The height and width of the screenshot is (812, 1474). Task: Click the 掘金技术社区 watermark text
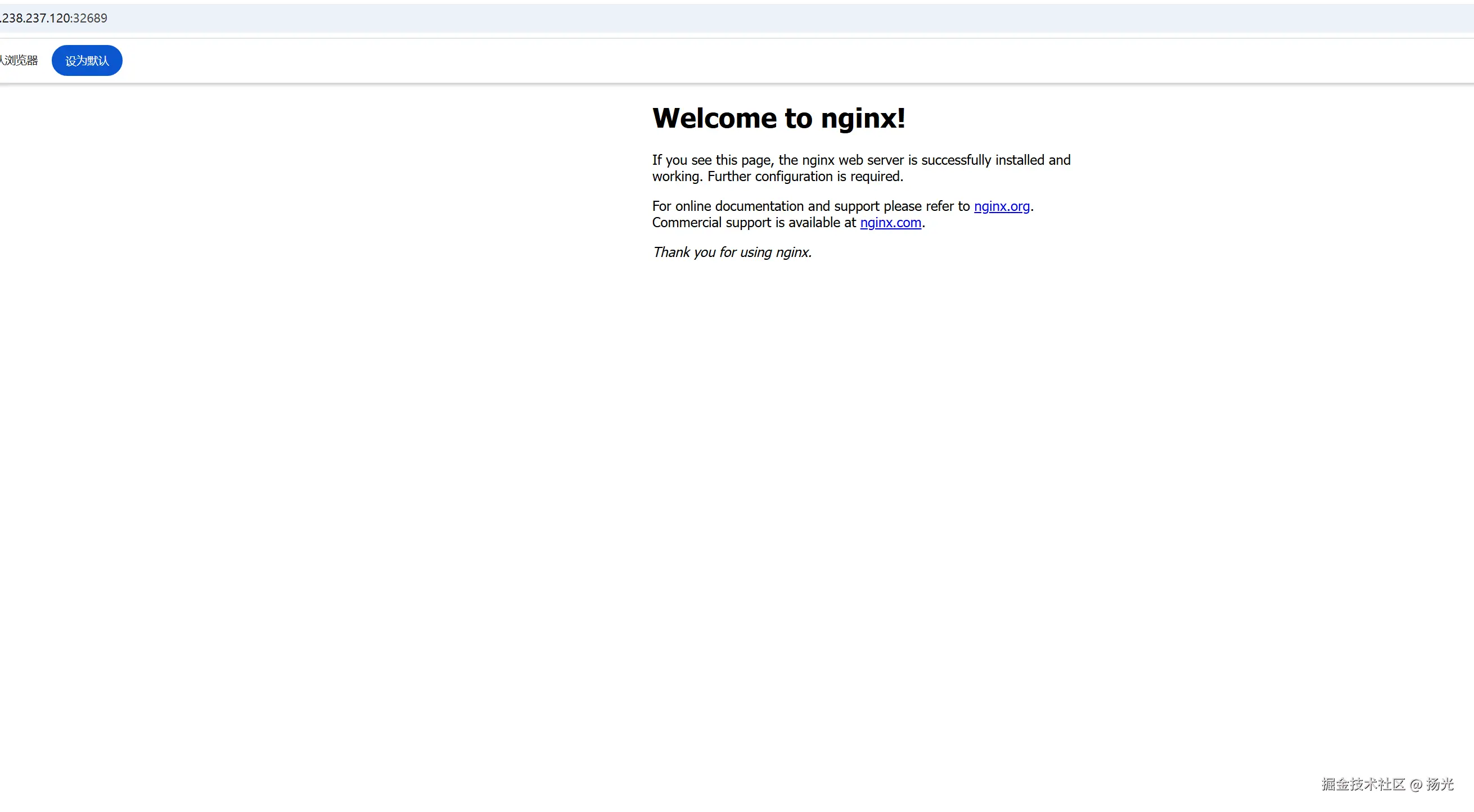pos(1363,784)
